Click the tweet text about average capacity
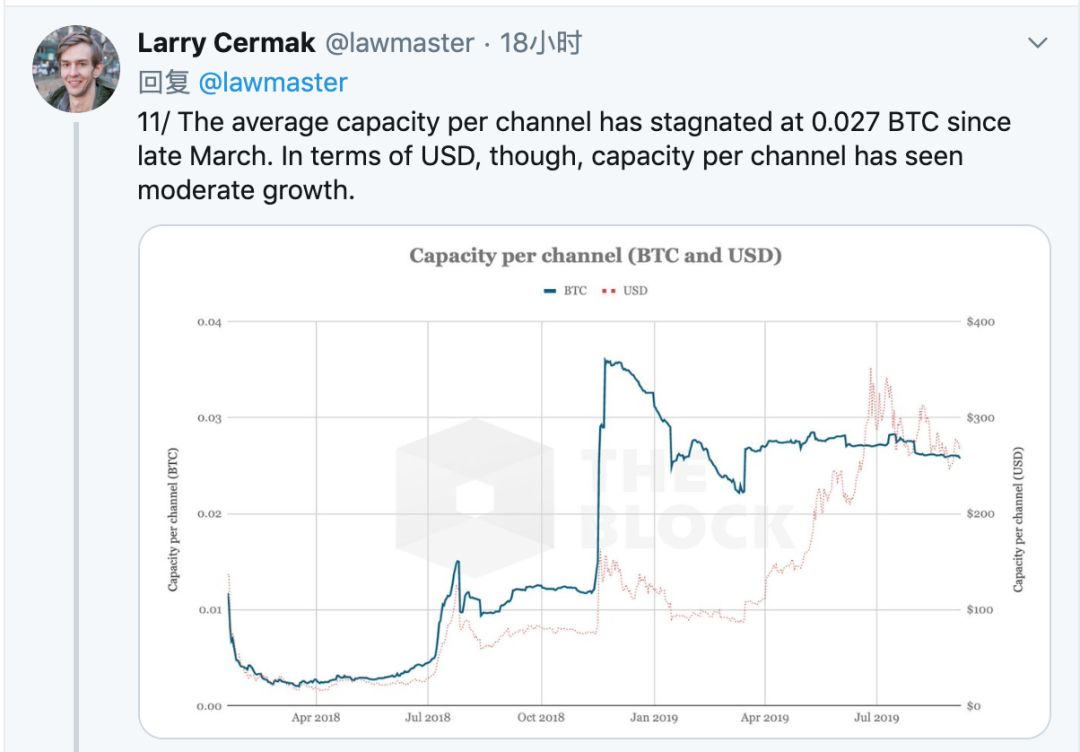The height and width of the screenshot is (752, 1080). point(574,156)
